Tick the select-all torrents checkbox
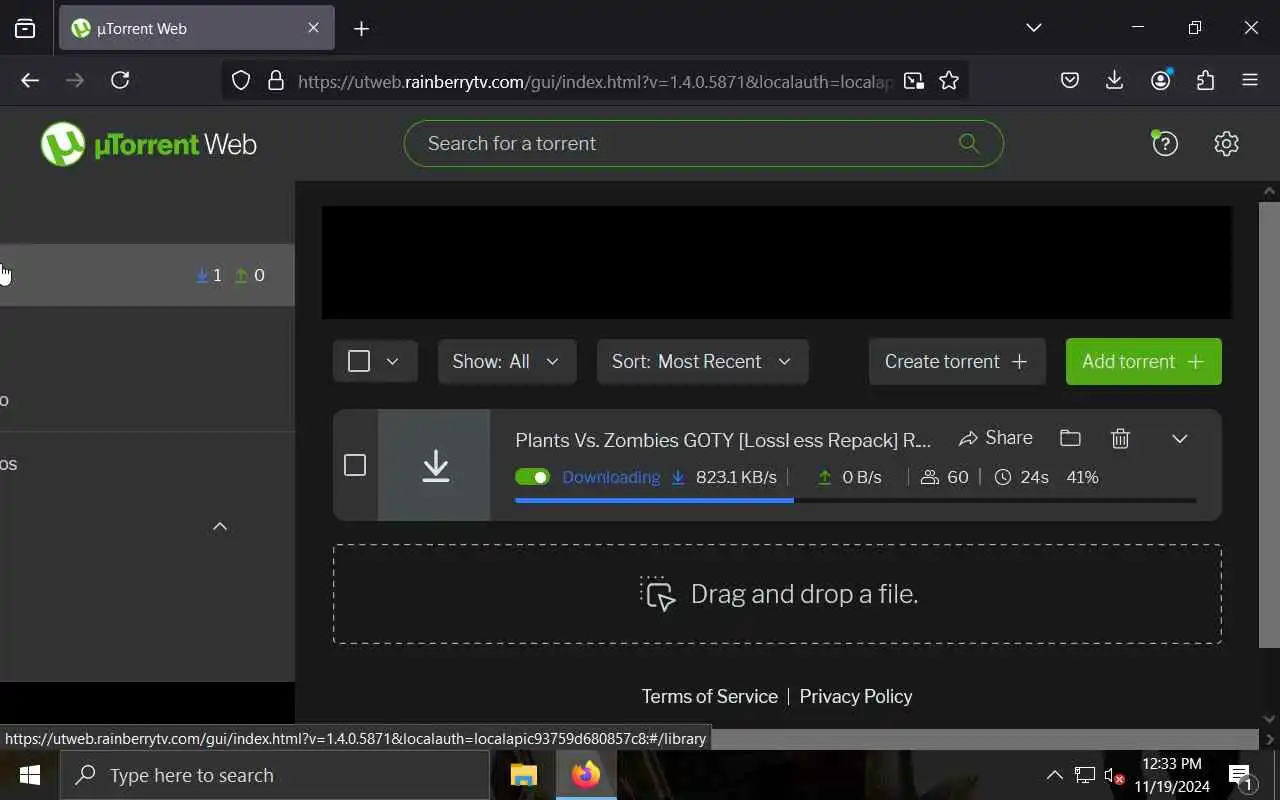 (x=359, y=361)
